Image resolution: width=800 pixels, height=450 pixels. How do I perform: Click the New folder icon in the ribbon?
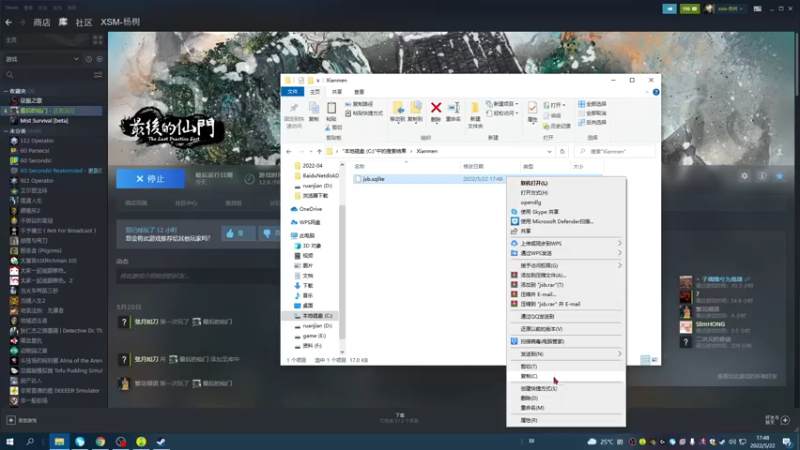pyautogui.click(x=475, y=108)
